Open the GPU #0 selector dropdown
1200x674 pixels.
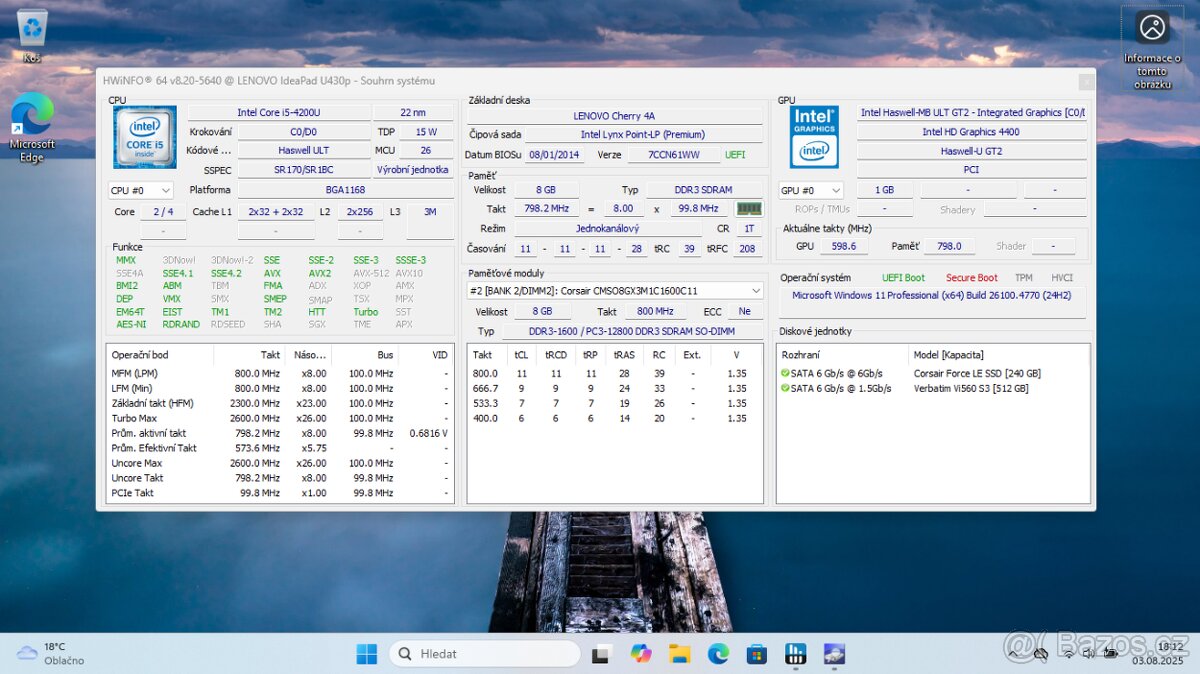(x=810, y=190)
